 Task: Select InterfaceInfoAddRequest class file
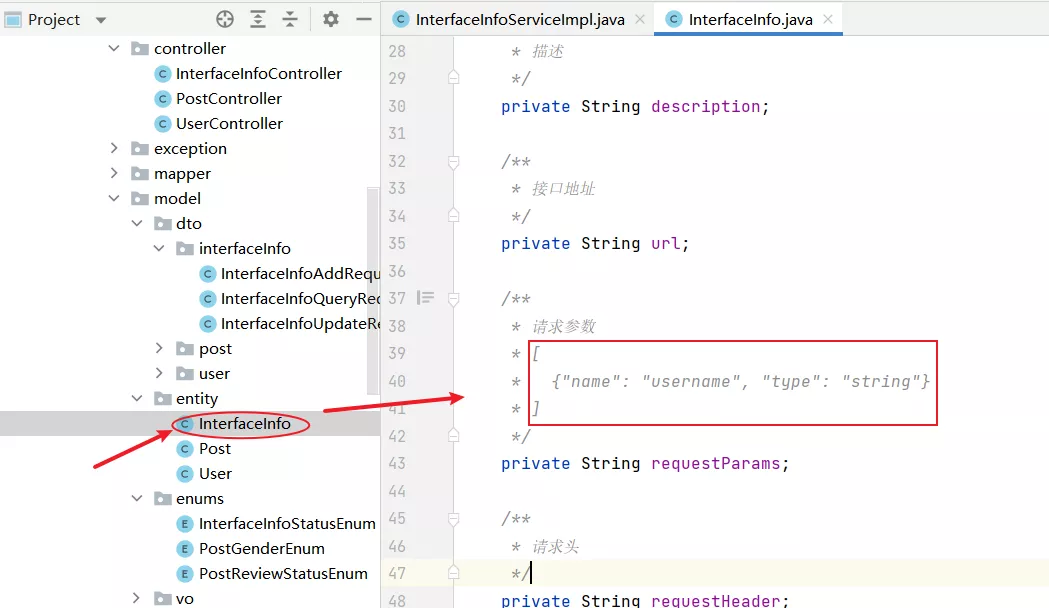[x=300, y=274]
